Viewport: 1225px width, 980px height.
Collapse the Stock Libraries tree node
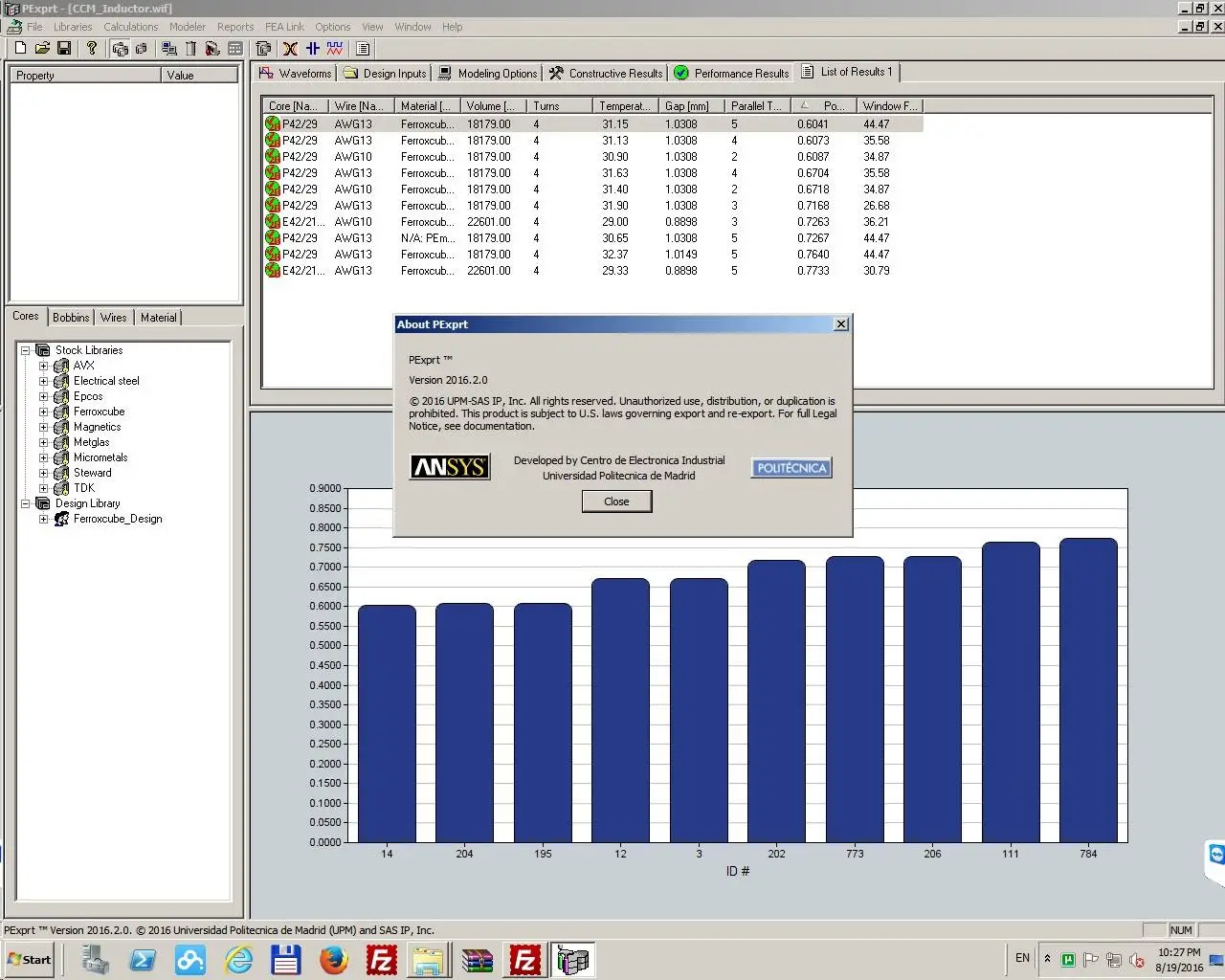click(x=25, y=350)
